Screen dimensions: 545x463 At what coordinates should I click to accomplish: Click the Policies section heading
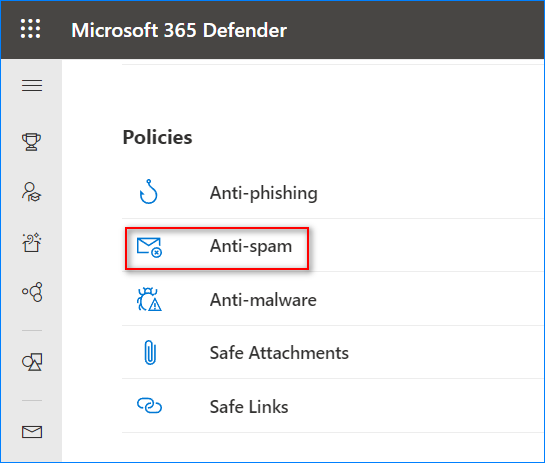pos(157,137)
